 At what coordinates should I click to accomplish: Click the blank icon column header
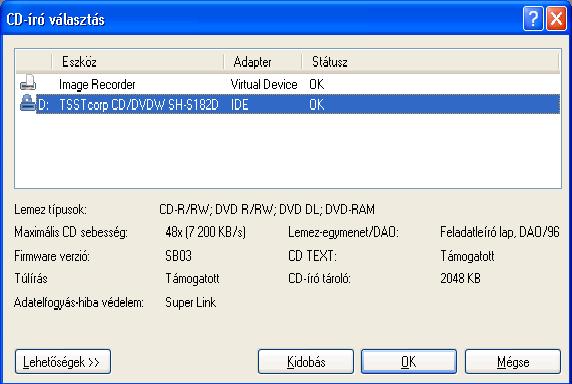tap(34, 62)
